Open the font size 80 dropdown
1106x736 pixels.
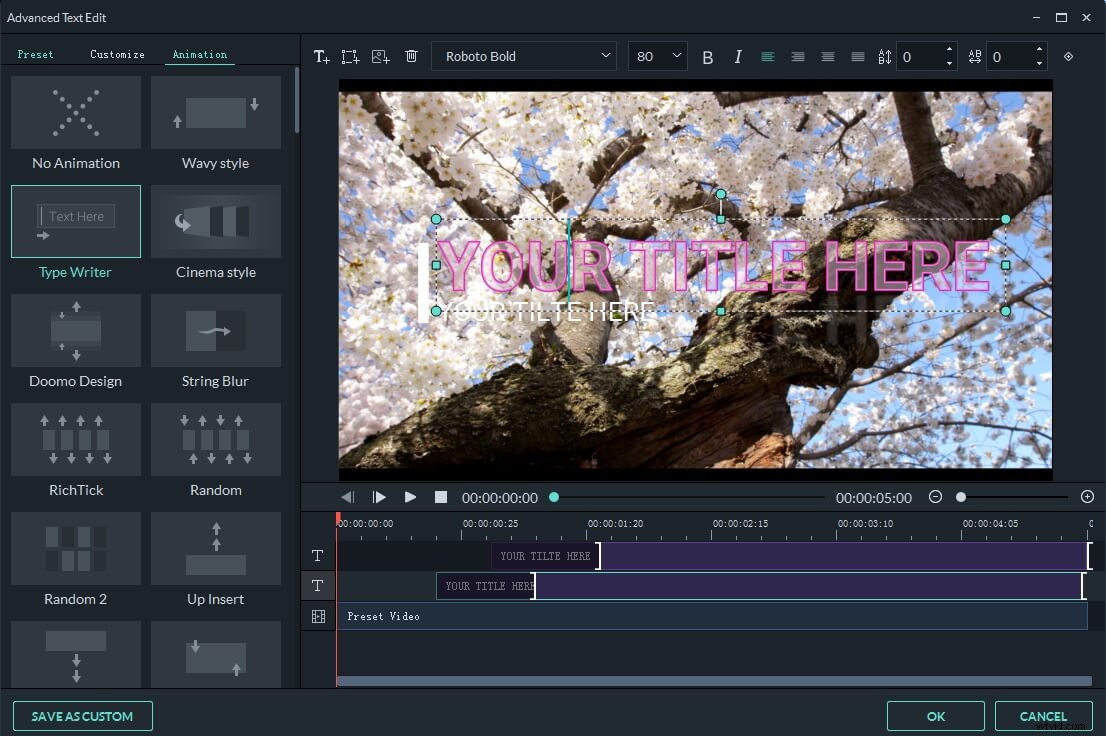(657, 56)
